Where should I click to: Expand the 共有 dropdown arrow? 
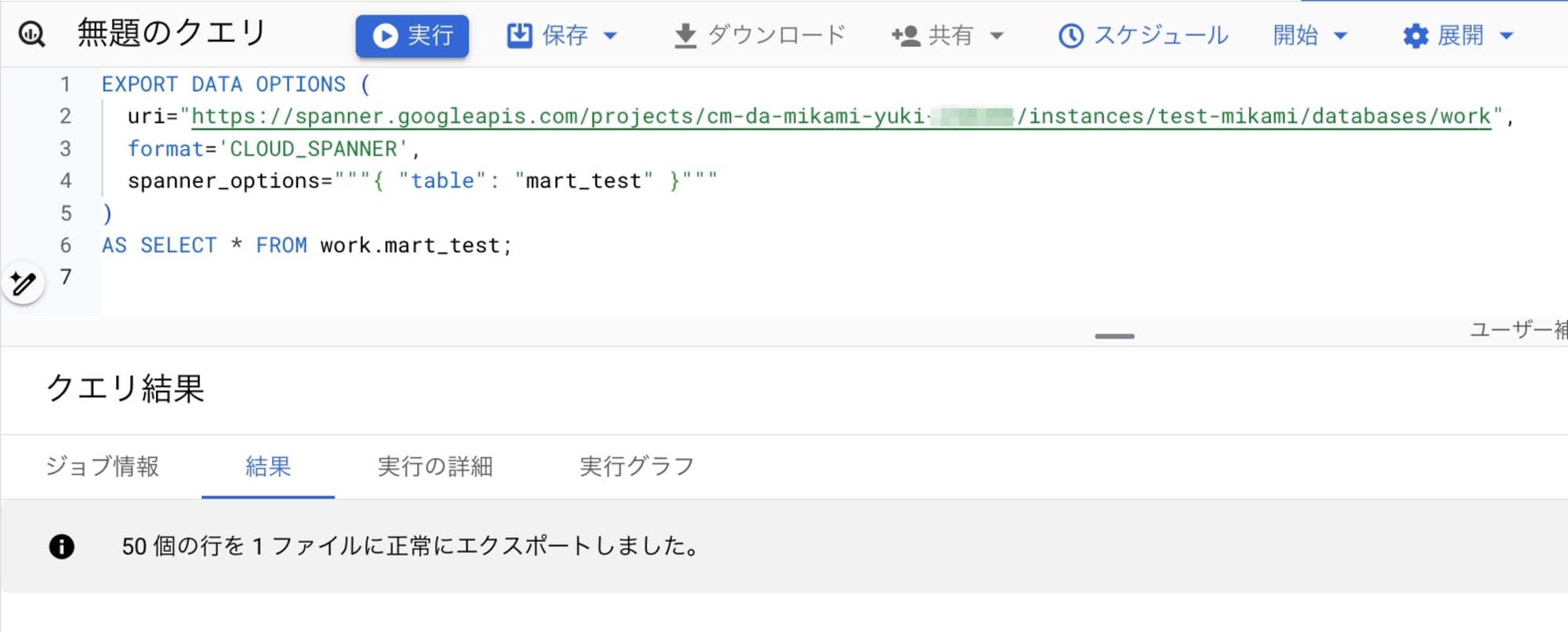(997, 35)
